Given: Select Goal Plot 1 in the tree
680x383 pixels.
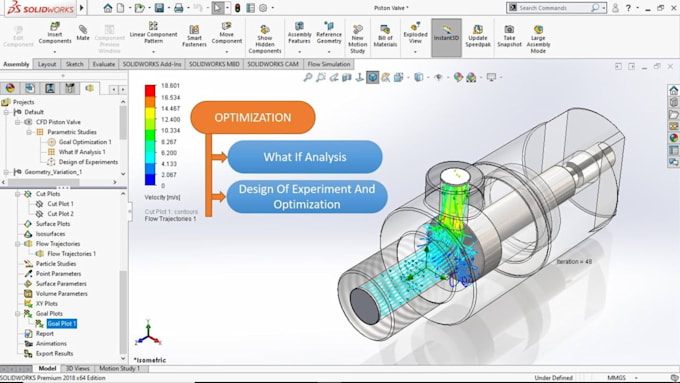Looking at the screenshot, I should [x=62, y=324].
